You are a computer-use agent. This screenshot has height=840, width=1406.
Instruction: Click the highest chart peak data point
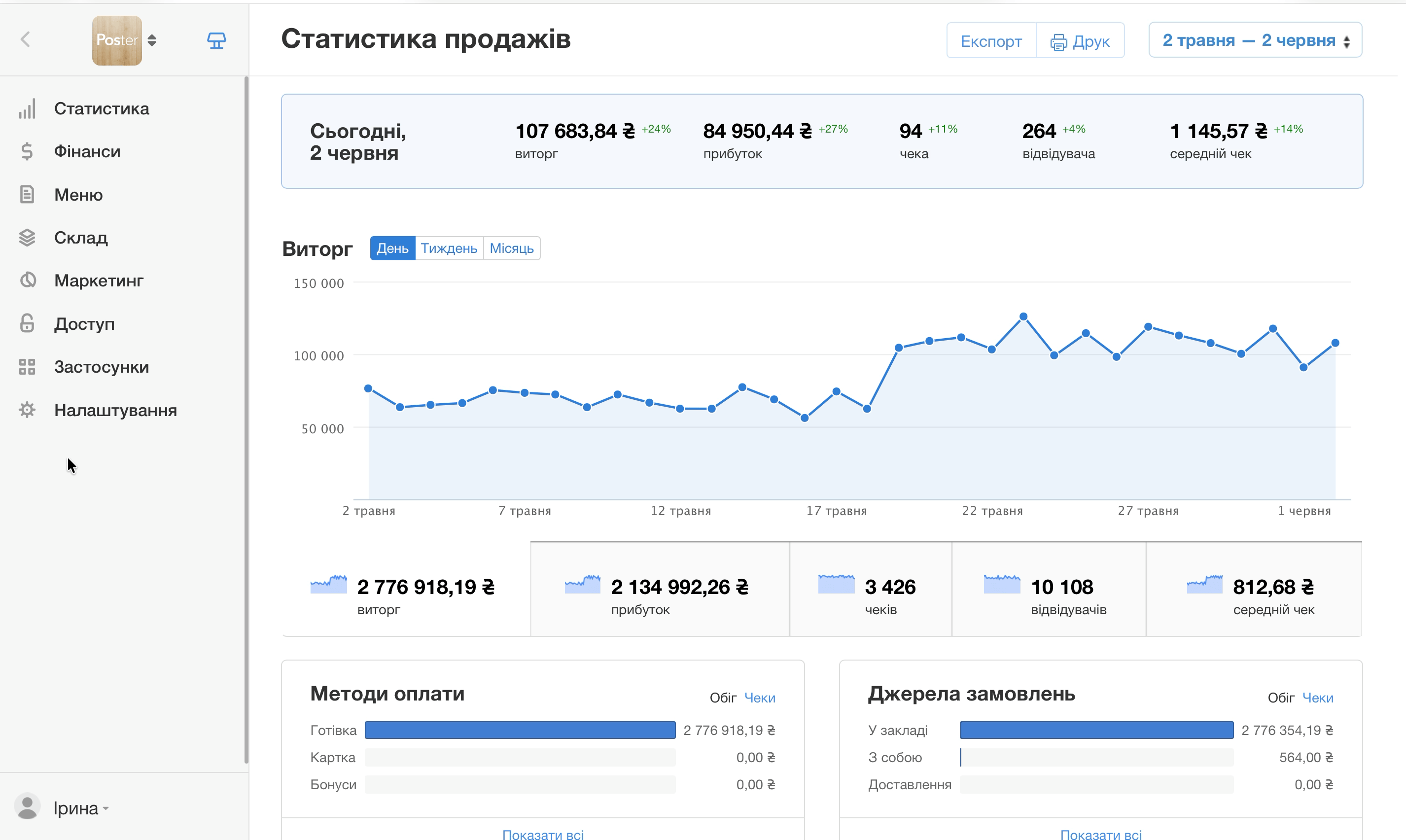coord(1023,316)
